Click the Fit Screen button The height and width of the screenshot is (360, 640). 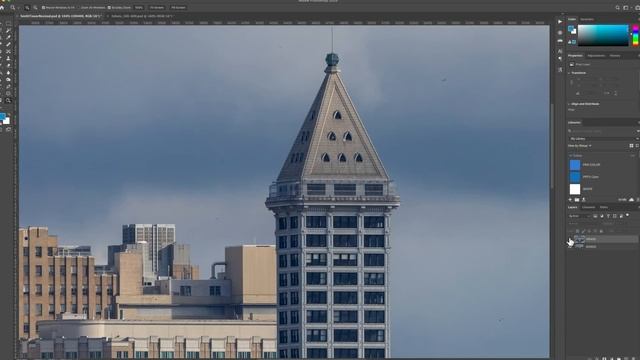[x=157, y=7]
